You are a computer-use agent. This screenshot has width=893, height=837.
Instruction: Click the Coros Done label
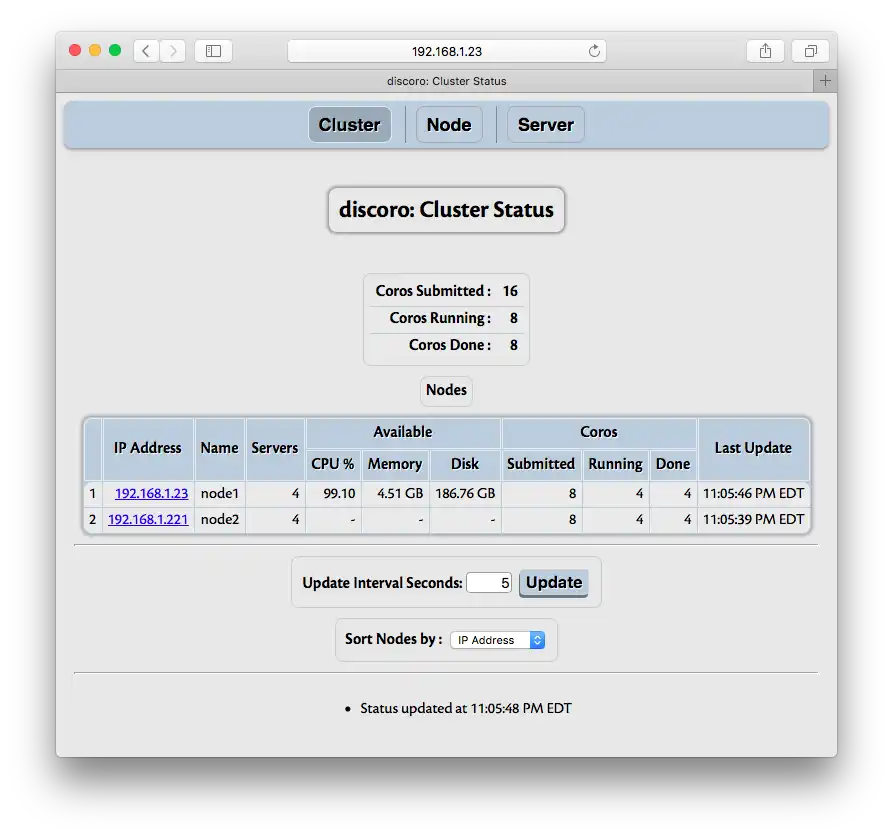pos(449,345)
